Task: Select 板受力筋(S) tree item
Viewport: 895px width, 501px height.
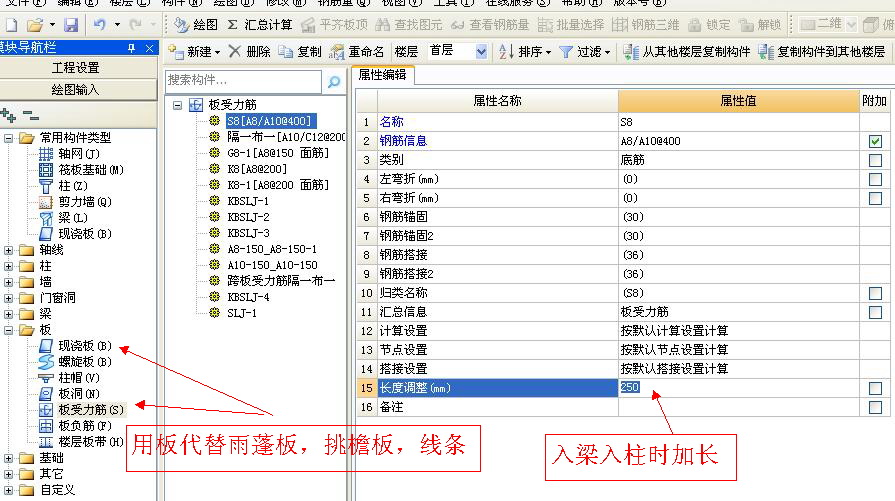Action: point(81,409)
